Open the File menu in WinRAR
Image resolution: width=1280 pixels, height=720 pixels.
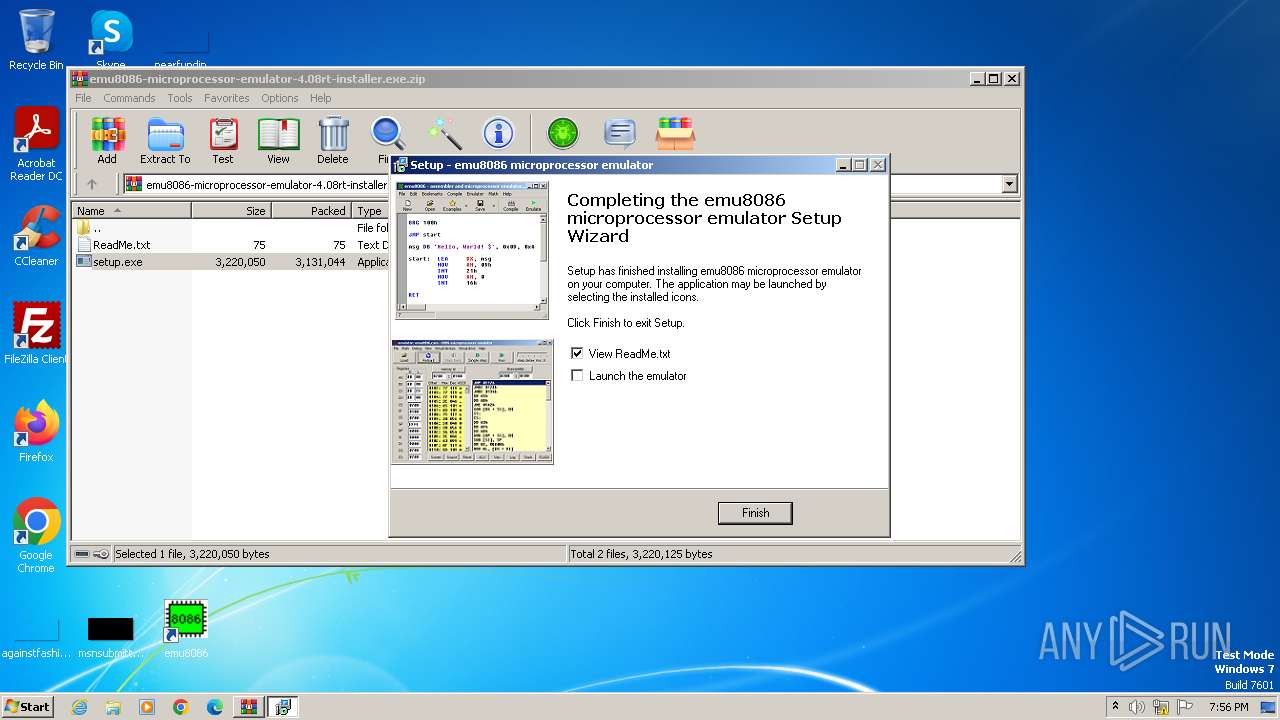tap(83, 98)
